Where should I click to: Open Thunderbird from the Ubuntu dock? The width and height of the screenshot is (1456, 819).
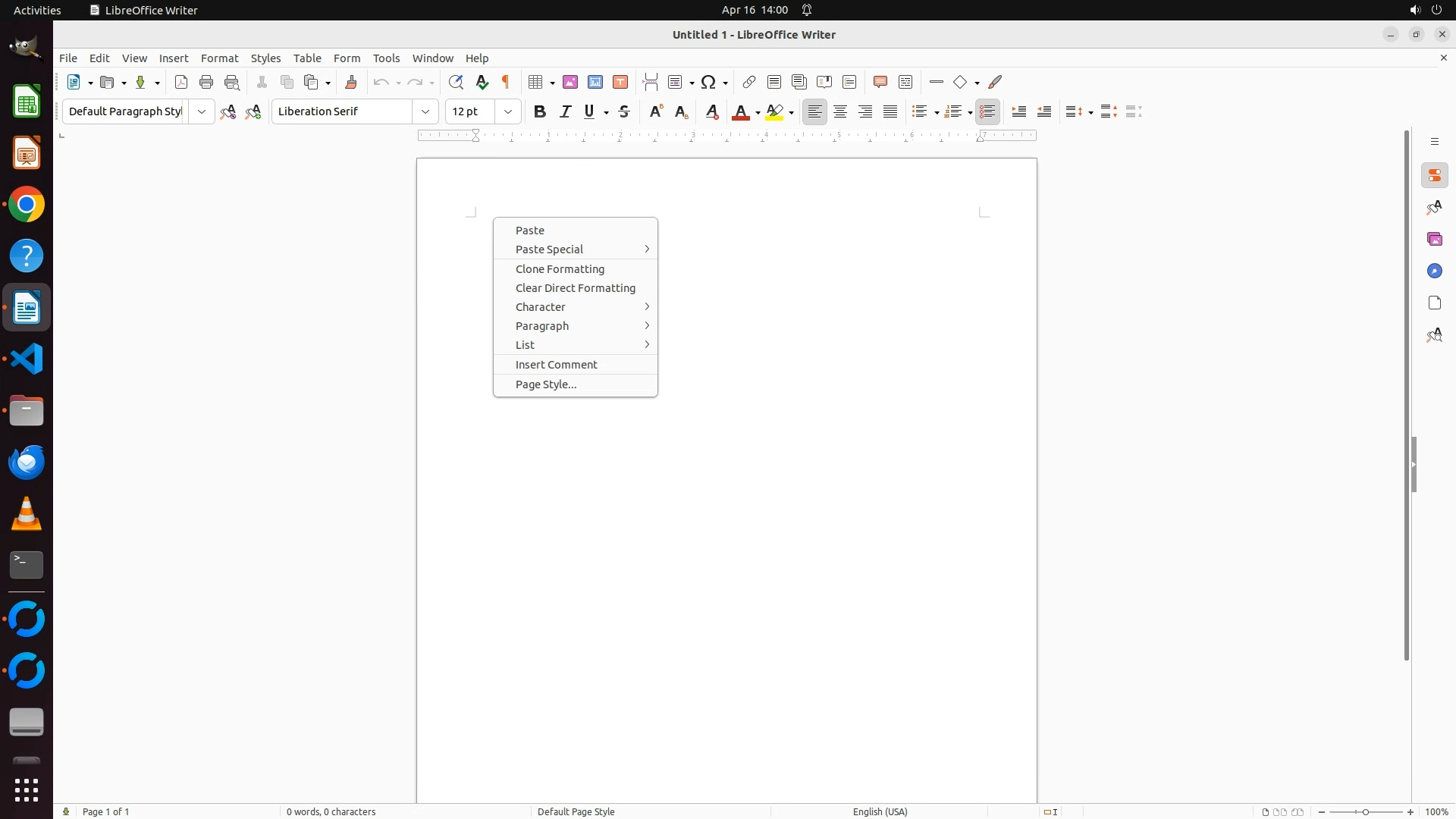click(x=27, y=462)
